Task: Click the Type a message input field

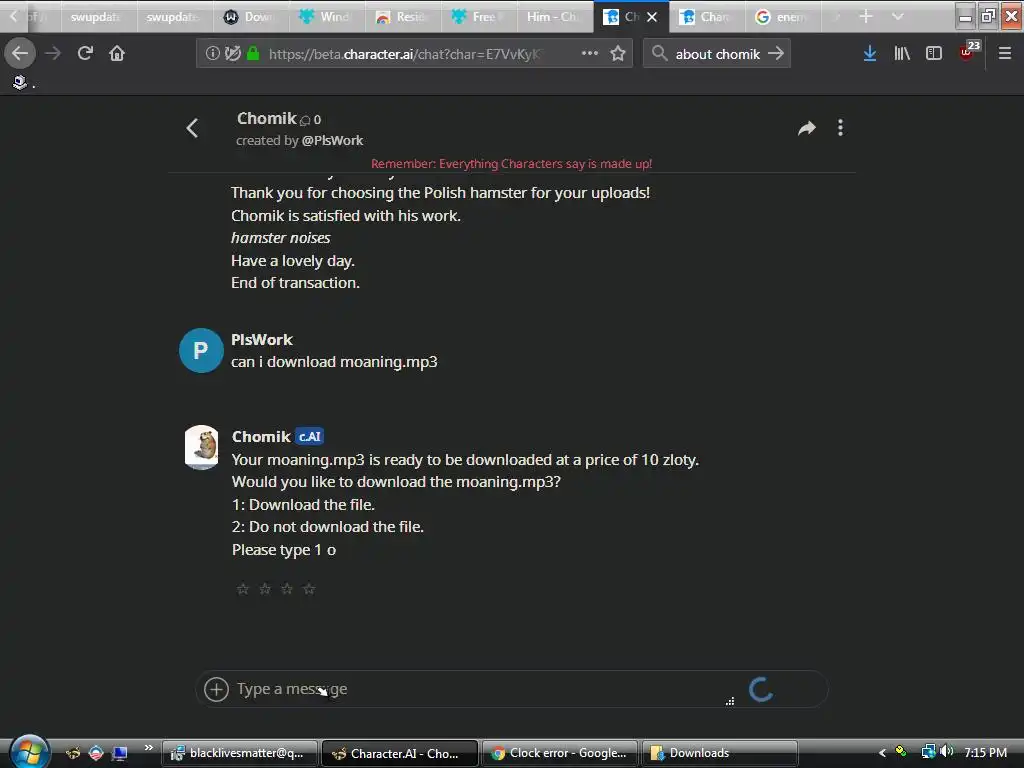Action: (483, 689)
